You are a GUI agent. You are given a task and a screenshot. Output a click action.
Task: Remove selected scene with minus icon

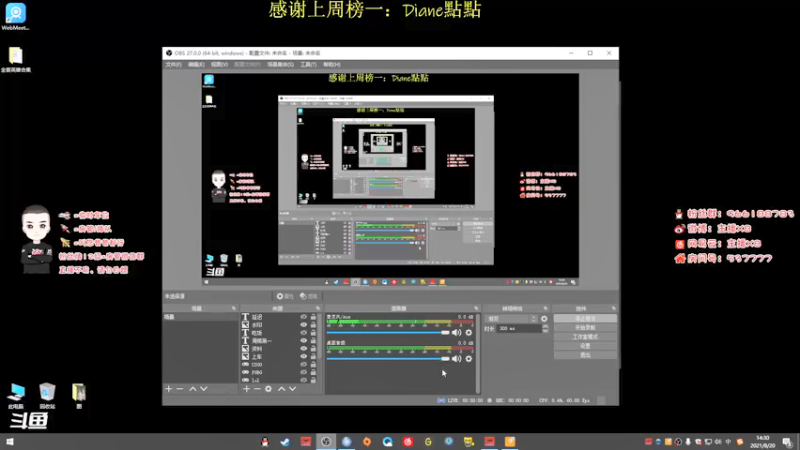(180, 389)
